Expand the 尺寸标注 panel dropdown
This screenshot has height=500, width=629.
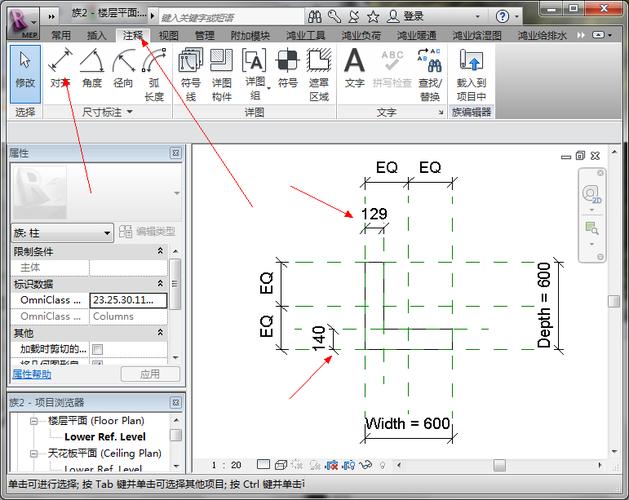click(130, 114)
